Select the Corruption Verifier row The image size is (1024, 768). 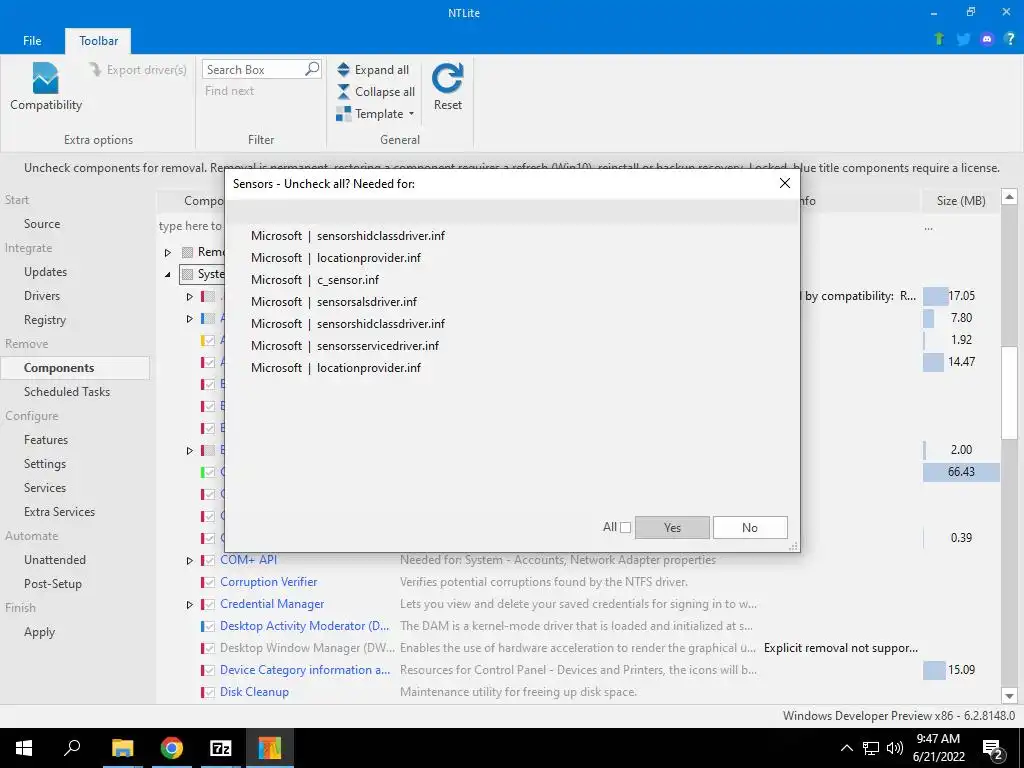[x=578, y=582]
